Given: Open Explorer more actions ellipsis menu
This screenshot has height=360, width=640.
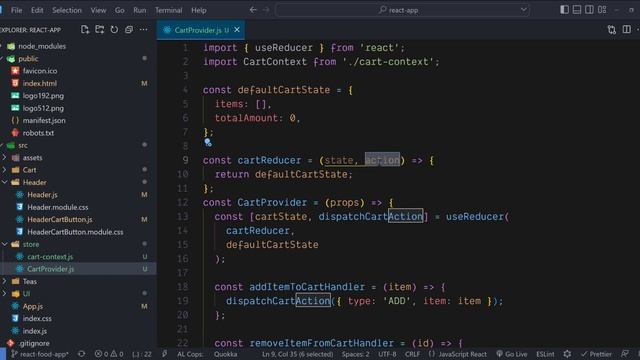Looking at the screenshot, I should point(144,29).
